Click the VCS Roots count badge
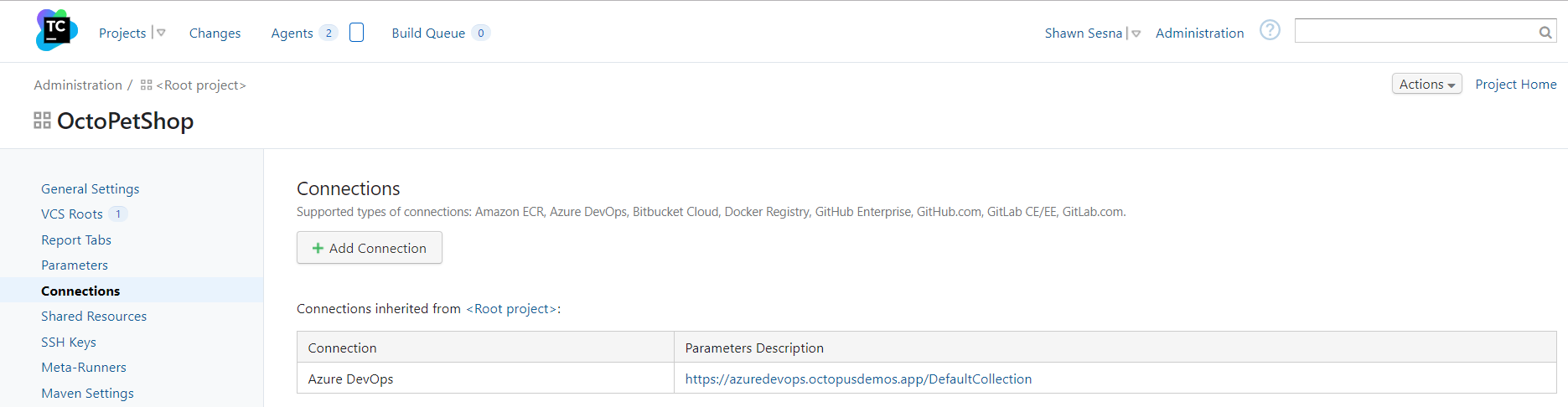Viewport: 1568px width, 407px height. pyautogui.click(x=118, y=214)
